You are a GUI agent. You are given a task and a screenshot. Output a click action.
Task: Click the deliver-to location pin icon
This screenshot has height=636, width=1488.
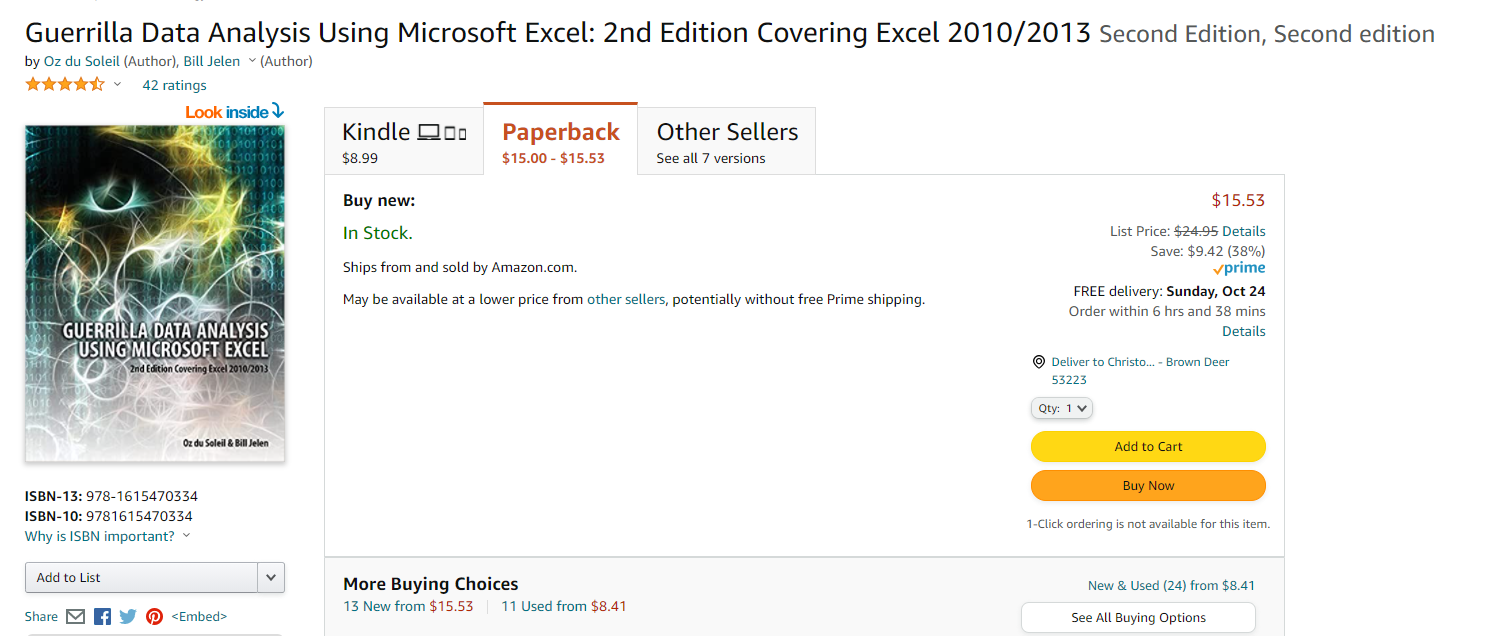click(x=1039, y=362)
